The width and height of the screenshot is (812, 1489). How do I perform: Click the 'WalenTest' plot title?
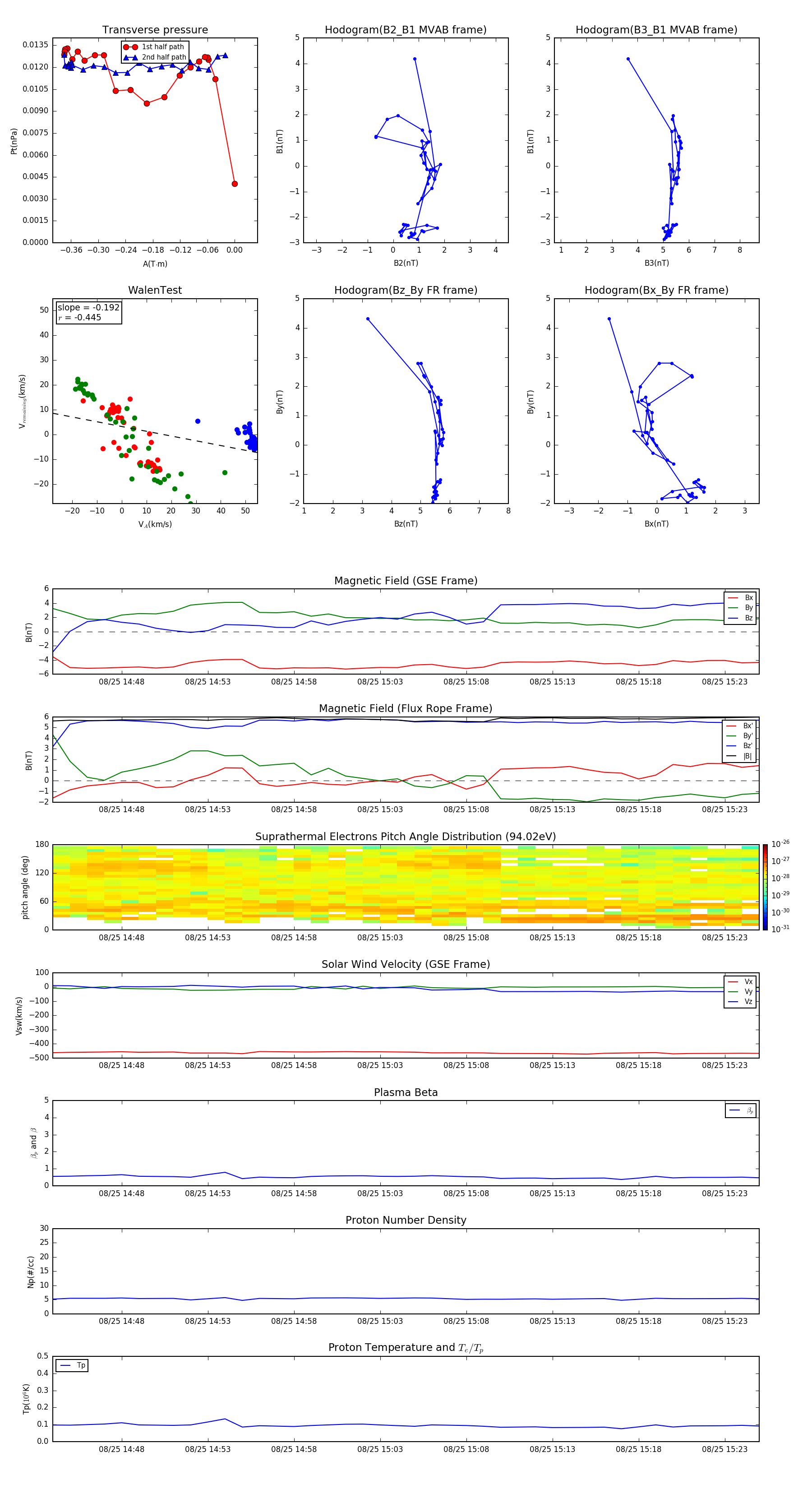click(155, 290)
